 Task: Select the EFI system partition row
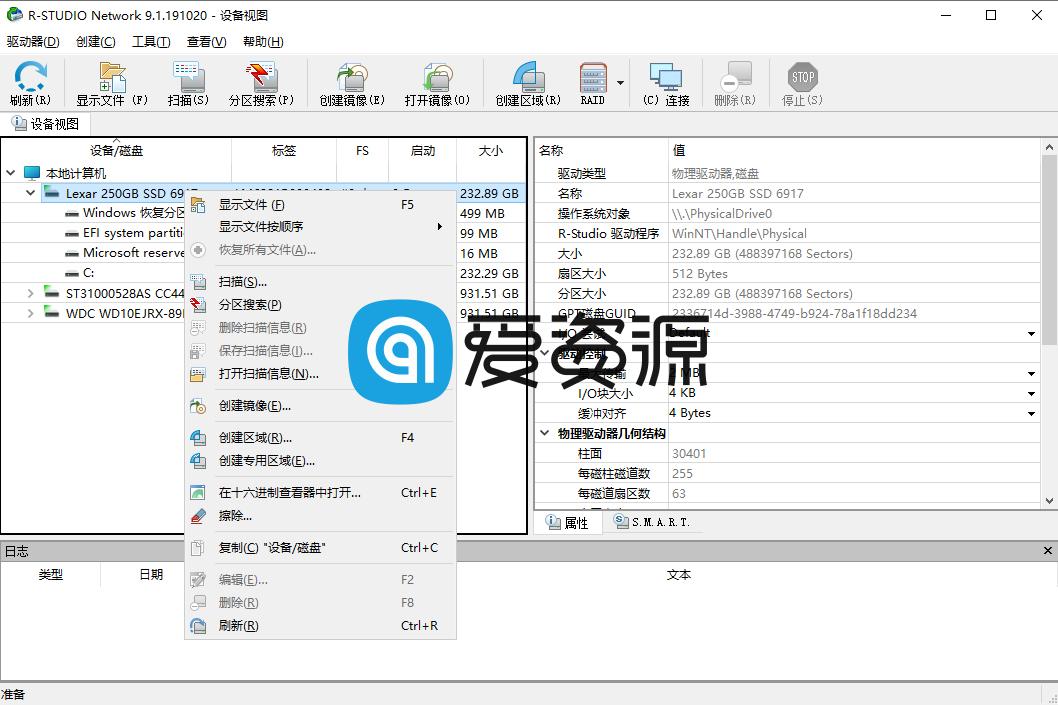(125, 233)
